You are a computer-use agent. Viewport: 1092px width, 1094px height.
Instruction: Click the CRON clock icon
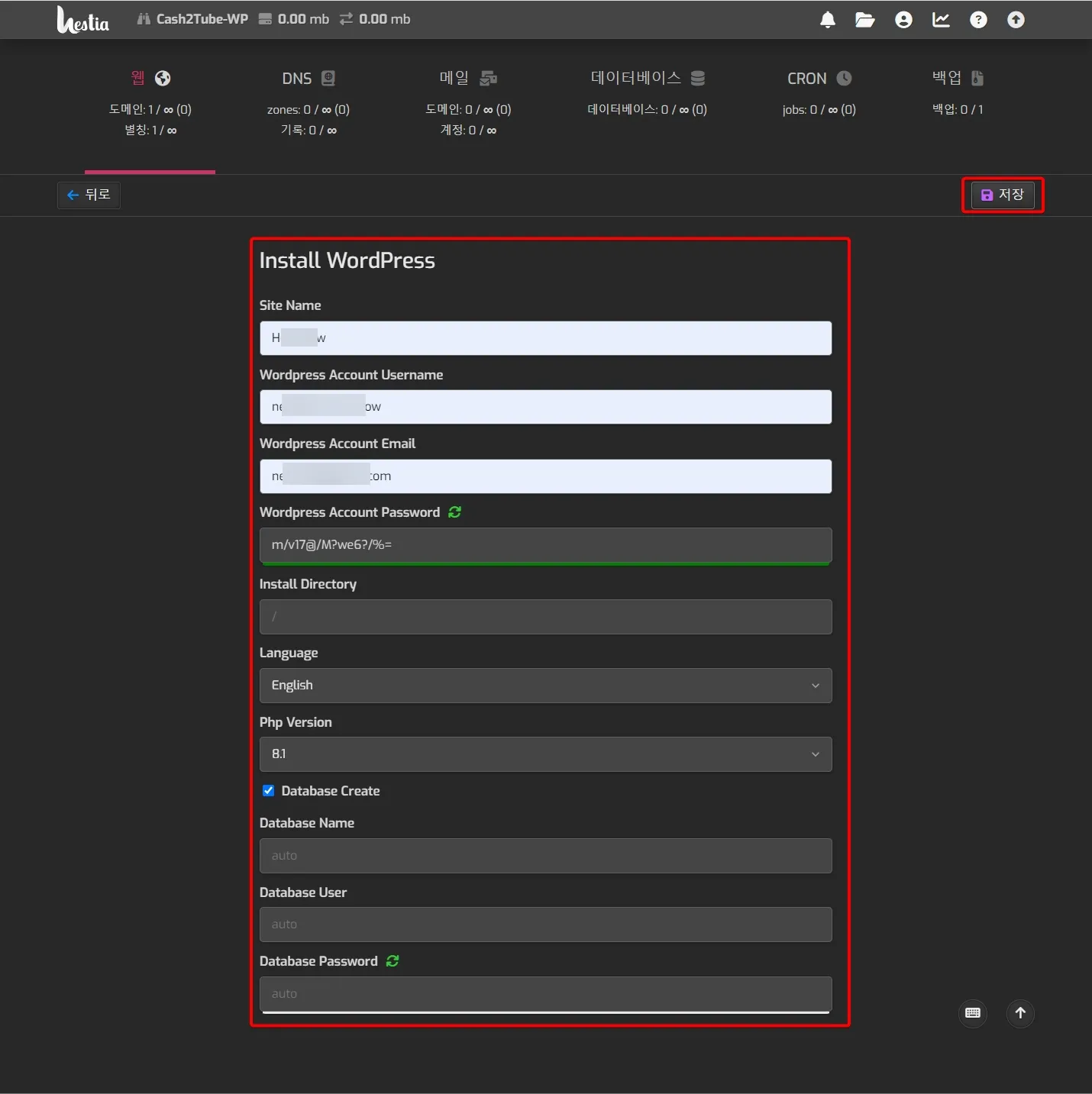point(844,78)
